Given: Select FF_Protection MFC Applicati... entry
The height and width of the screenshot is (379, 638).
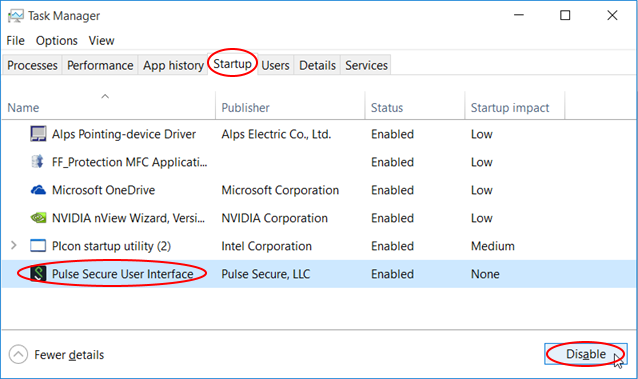Looking at the screenshot, I should (129, 162).
